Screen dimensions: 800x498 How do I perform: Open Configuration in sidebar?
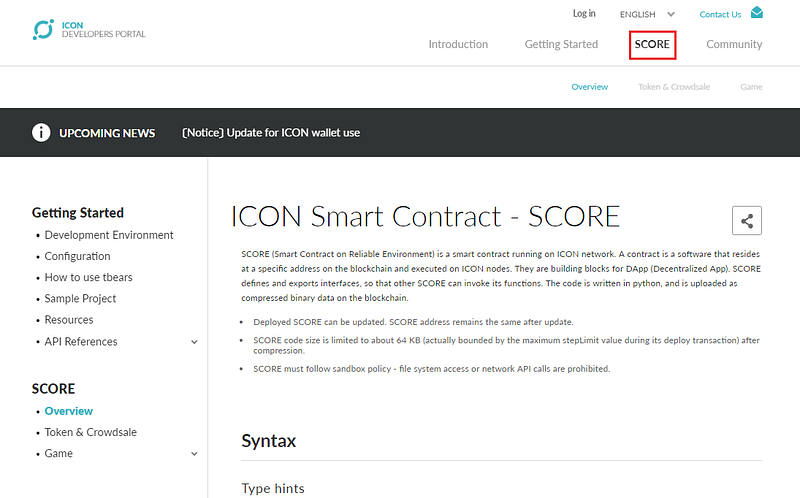77,256
